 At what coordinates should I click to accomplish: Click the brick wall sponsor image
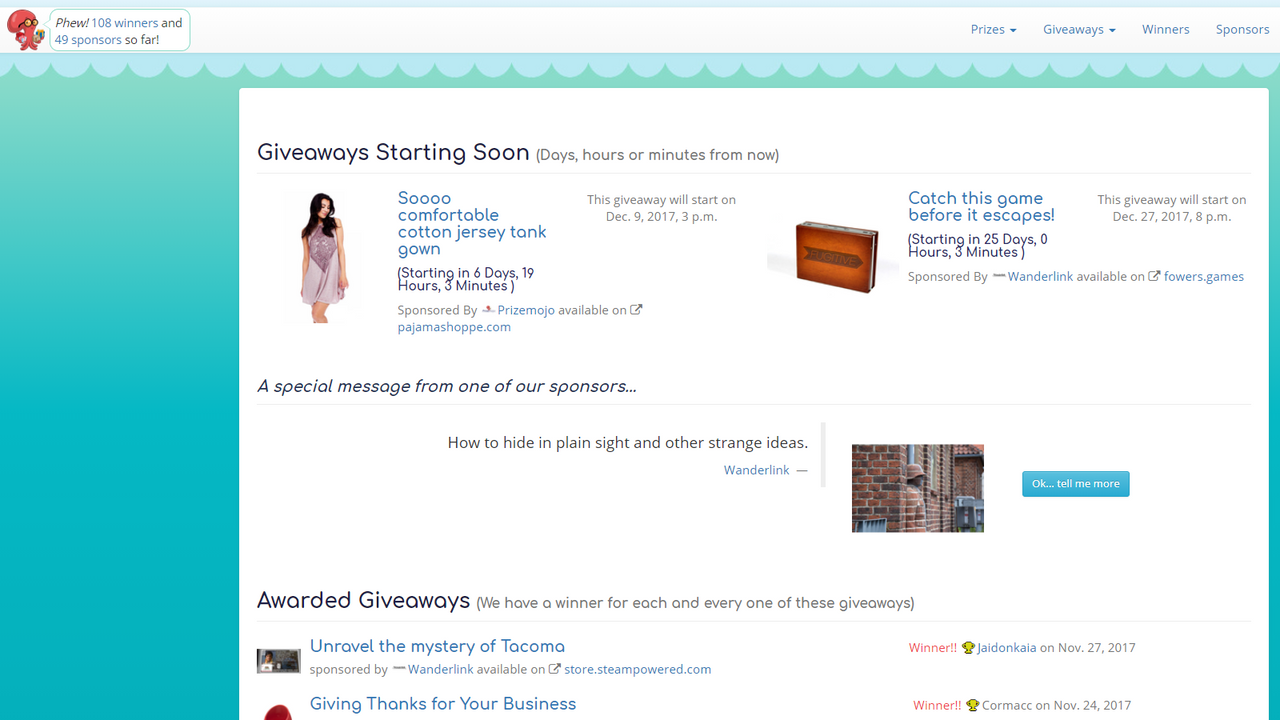pos(917,487)
